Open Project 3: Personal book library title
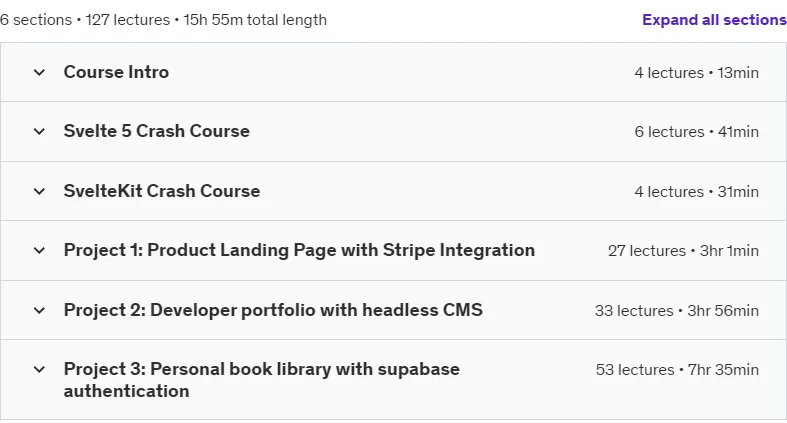Image resolution: width=787 pixels, height=423 pixels. click(261, 380)
